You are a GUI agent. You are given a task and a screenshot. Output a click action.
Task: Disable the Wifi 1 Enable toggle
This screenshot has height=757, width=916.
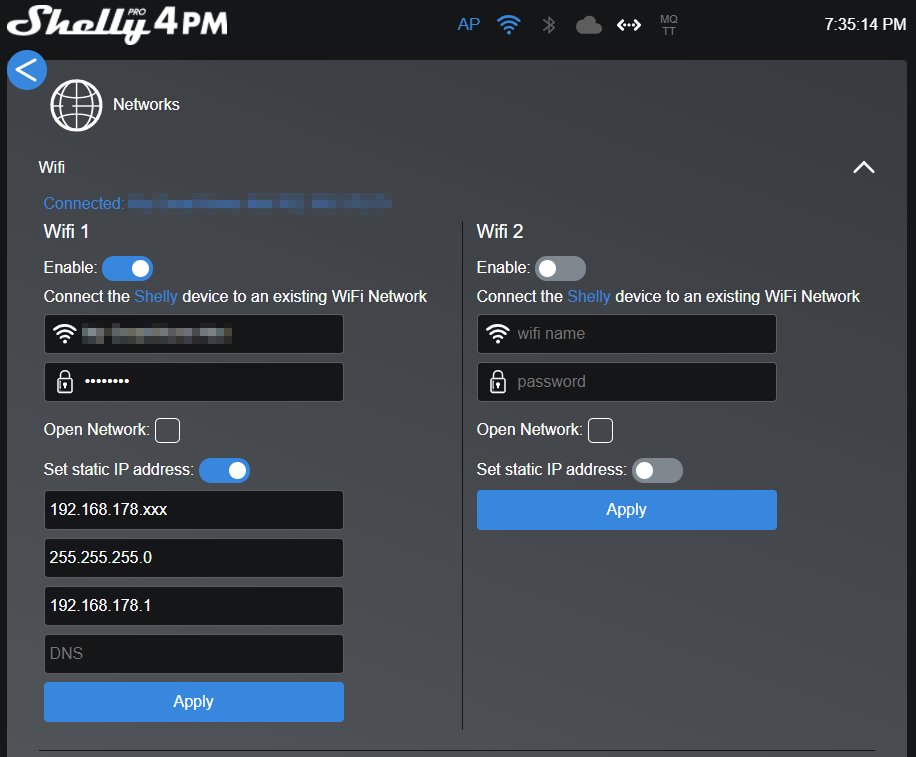(x=127, y=268)
